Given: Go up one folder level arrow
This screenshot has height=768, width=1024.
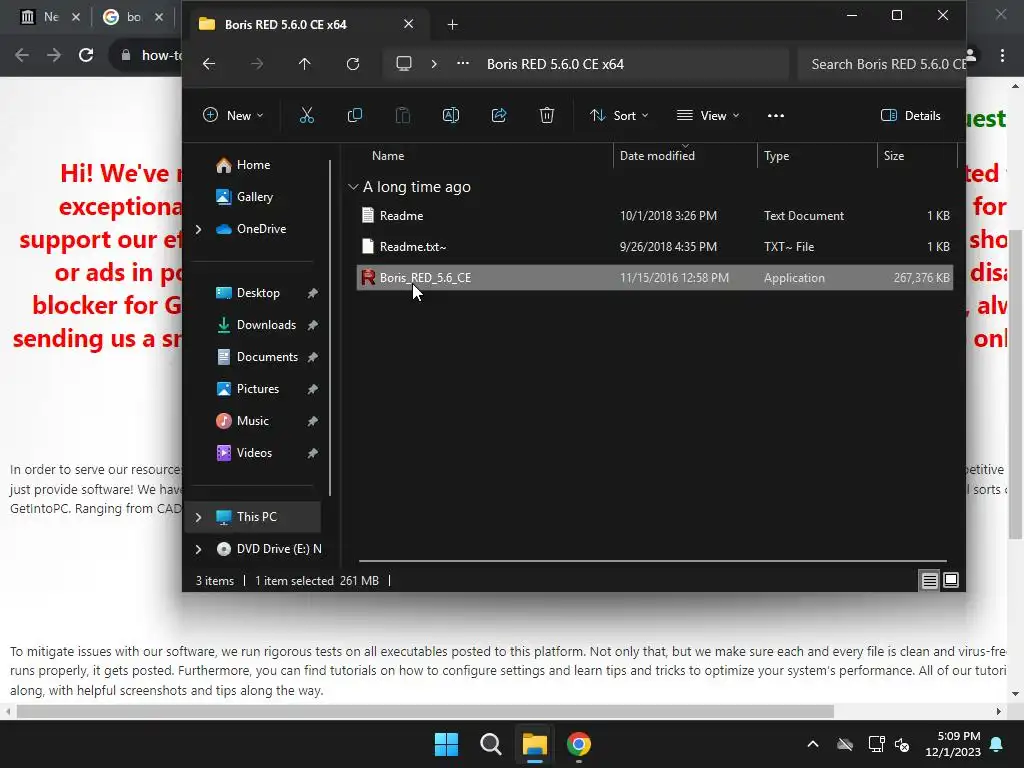Looking at the screenshot, I should coord(304,64).
